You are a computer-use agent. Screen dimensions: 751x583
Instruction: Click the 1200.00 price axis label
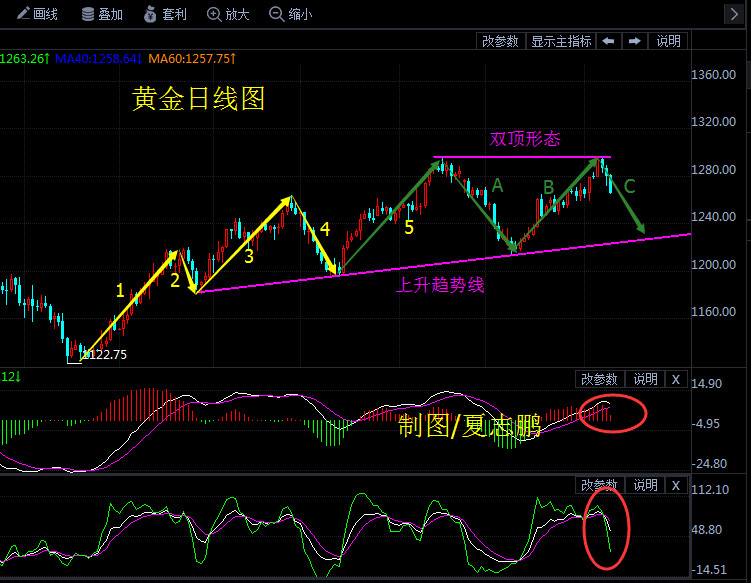(x=713, y=264)
